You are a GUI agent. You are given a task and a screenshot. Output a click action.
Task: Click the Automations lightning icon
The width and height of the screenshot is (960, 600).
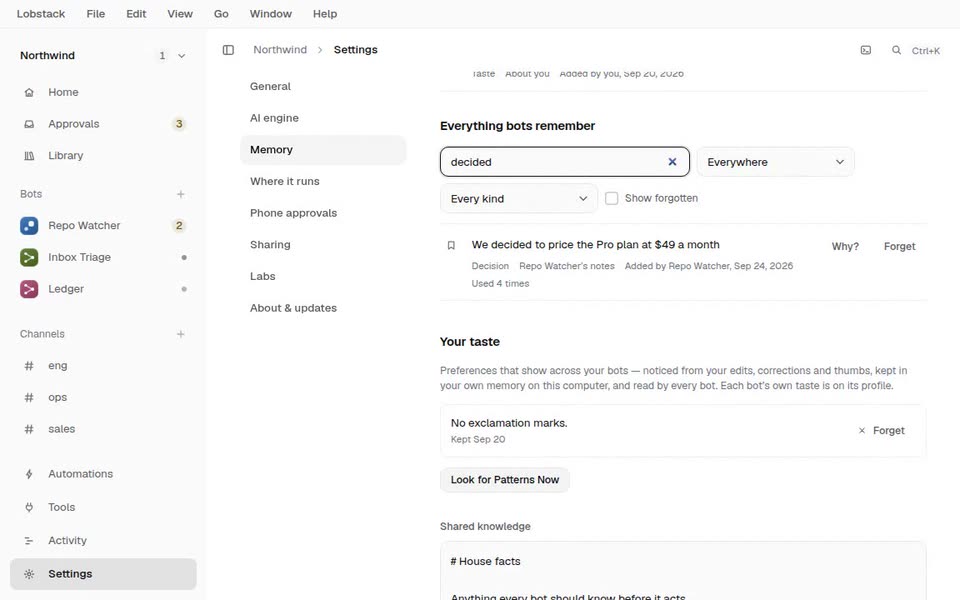pos(29,474)
